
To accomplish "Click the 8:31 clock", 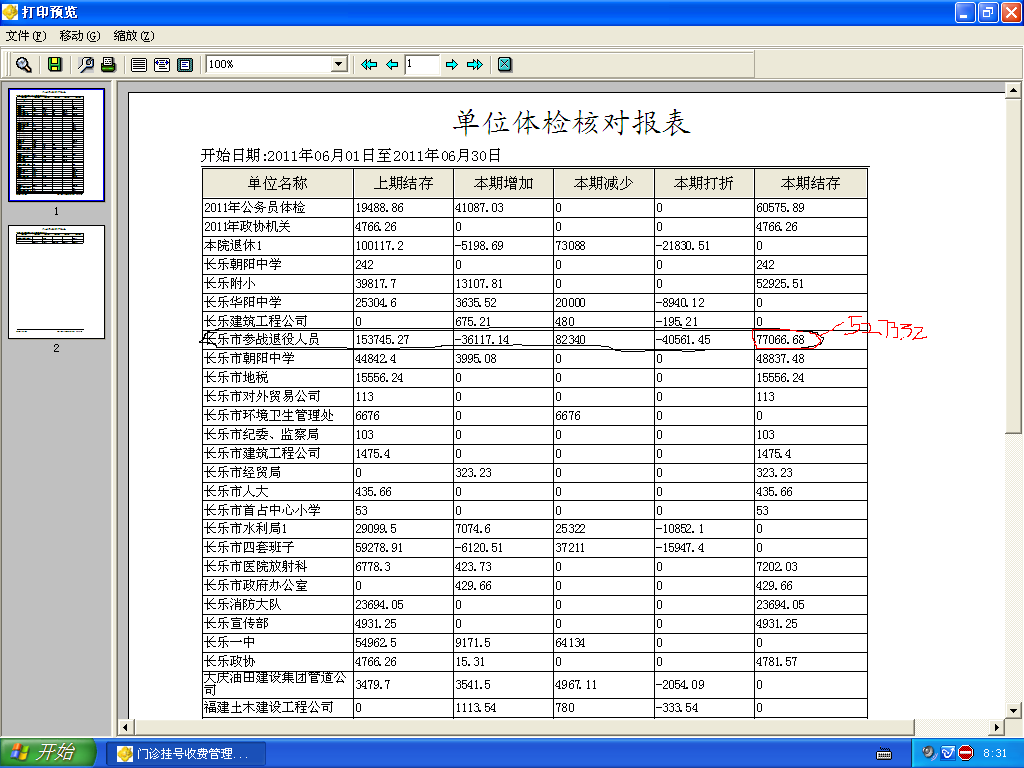I will point(995,753).
